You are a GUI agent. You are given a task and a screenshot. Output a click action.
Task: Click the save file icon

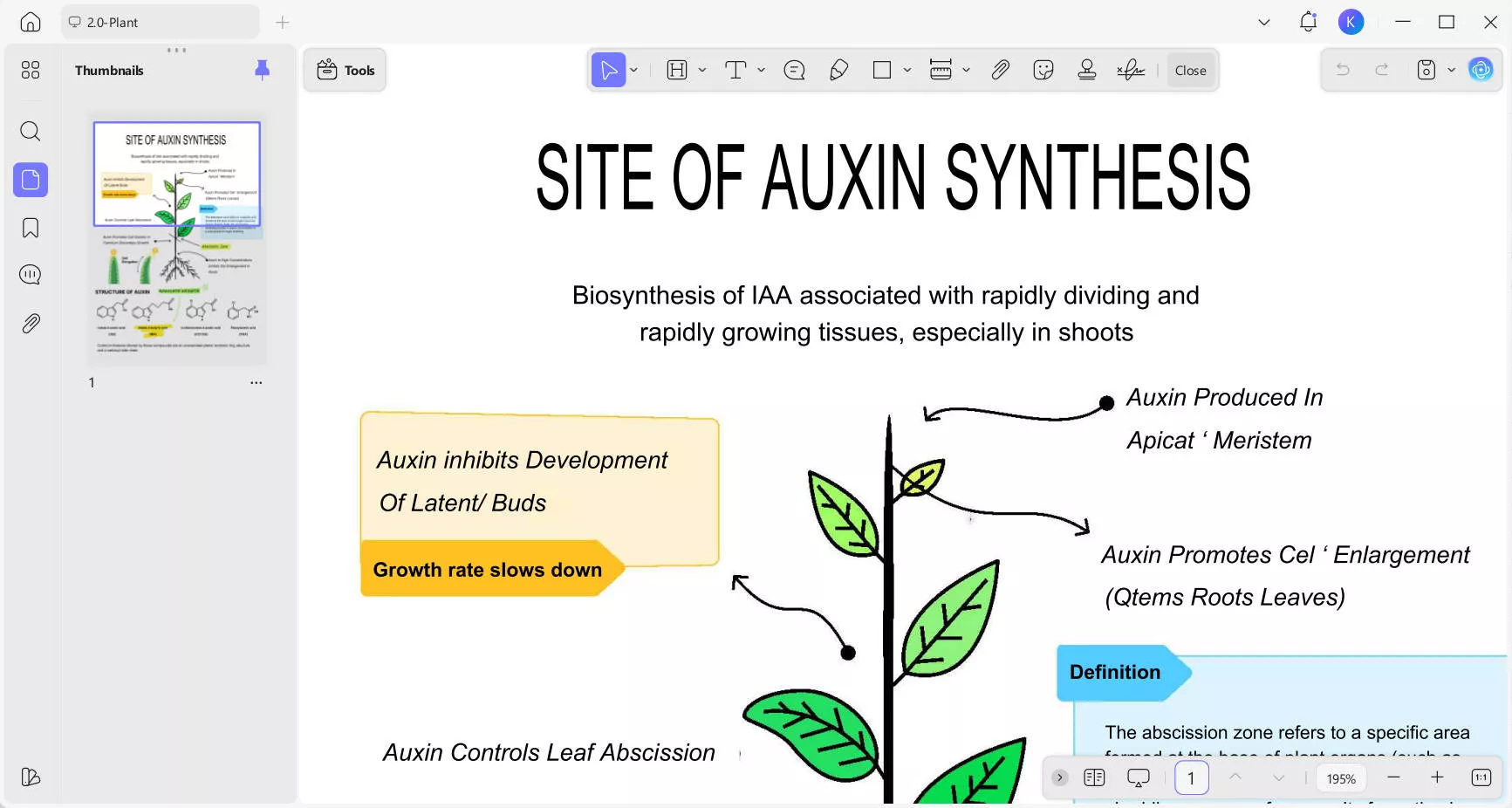pyautogui.click(x=1426, y=70)
